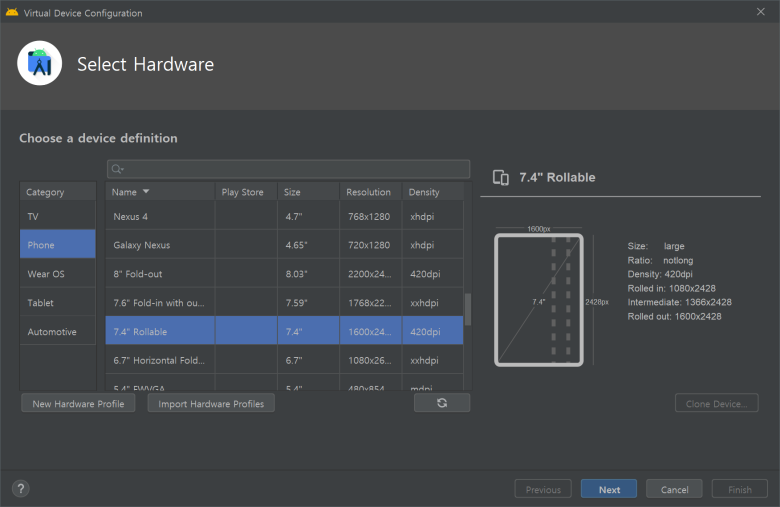
Task: Cancel the device configuration
Action: tap(674, 489)
